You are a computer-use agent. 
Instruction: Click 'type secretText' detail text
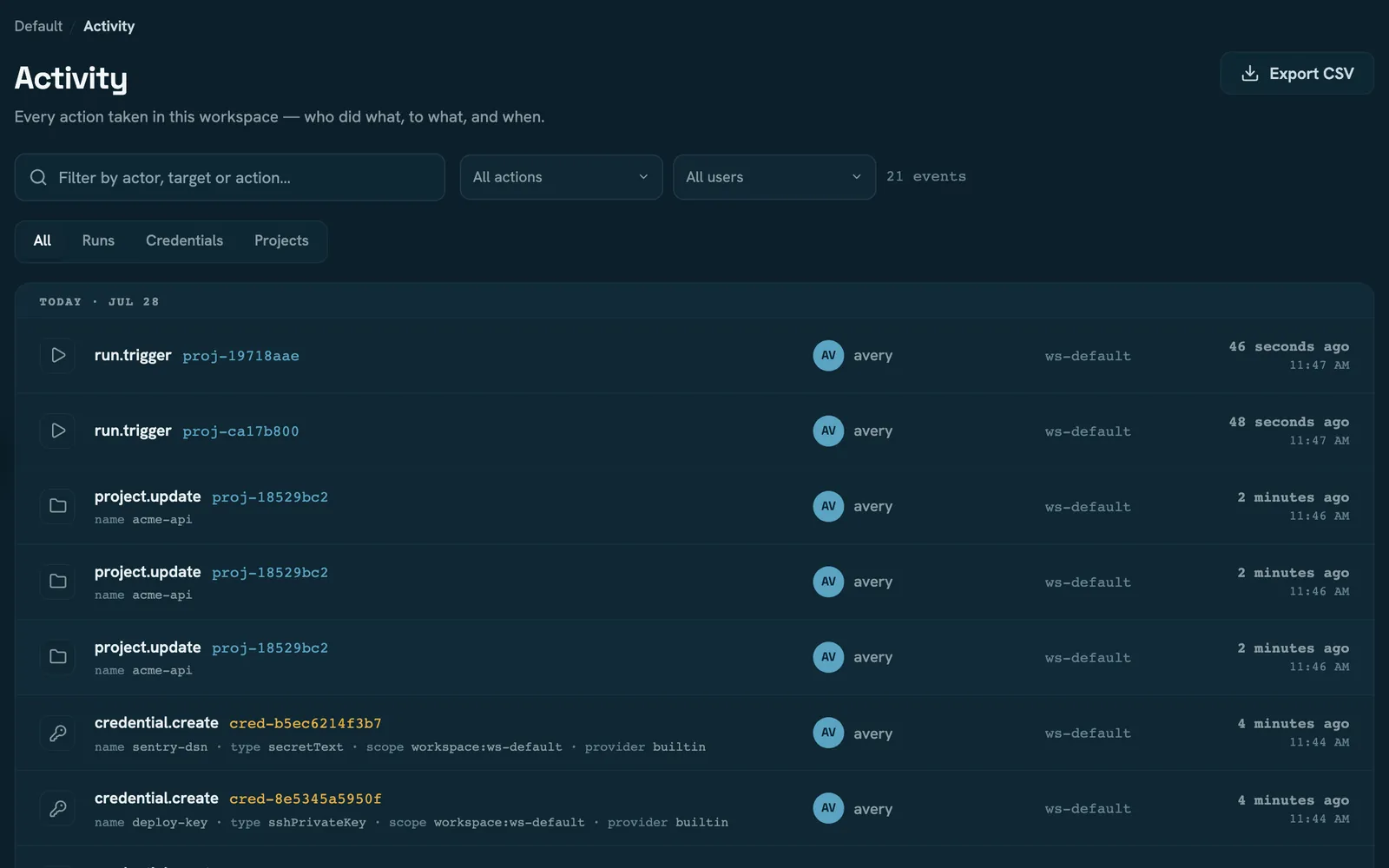(x=287, y=746)
